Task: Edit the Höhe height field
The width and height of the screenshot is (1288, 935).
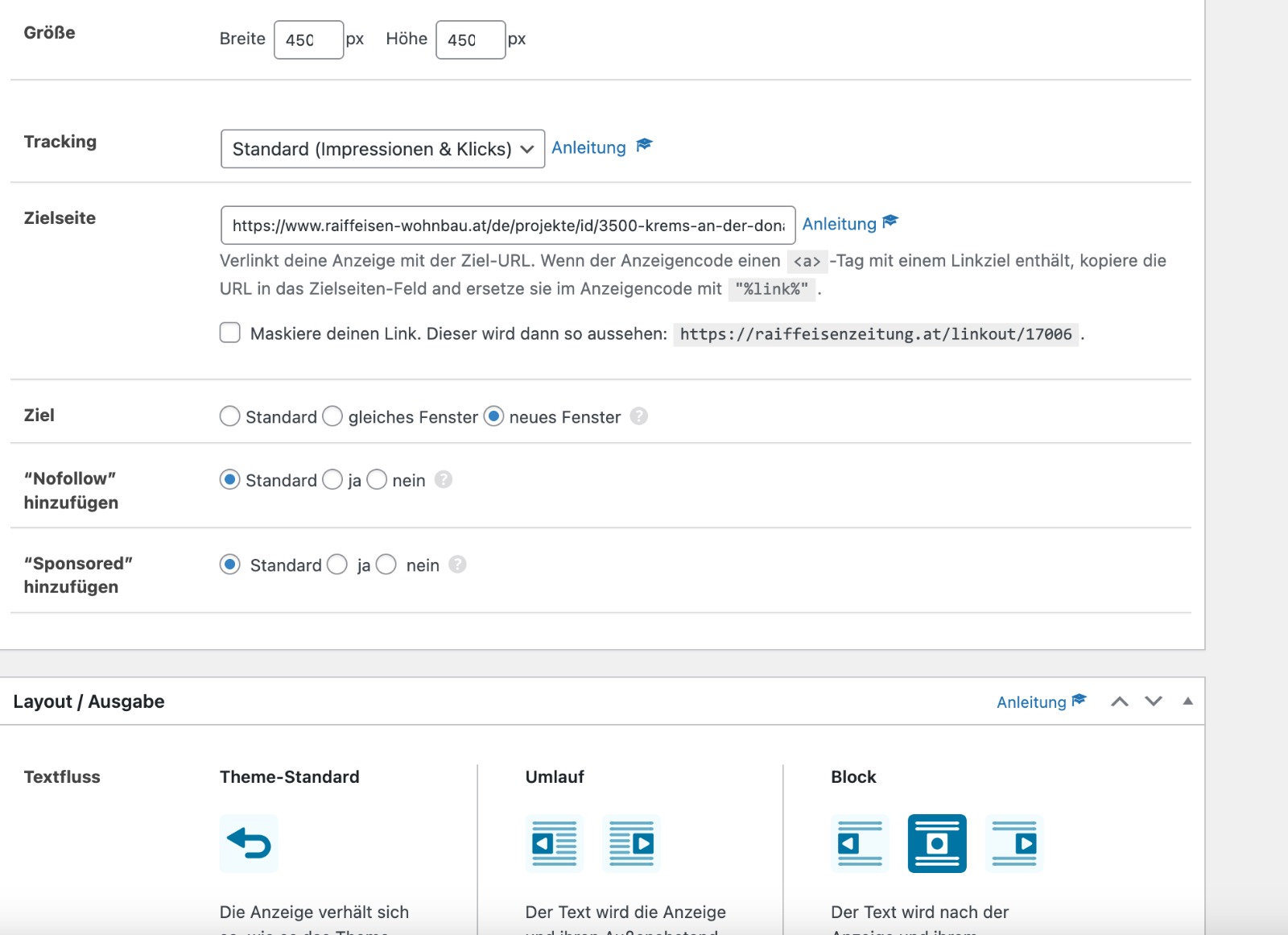Action: (x=470, y=39)
